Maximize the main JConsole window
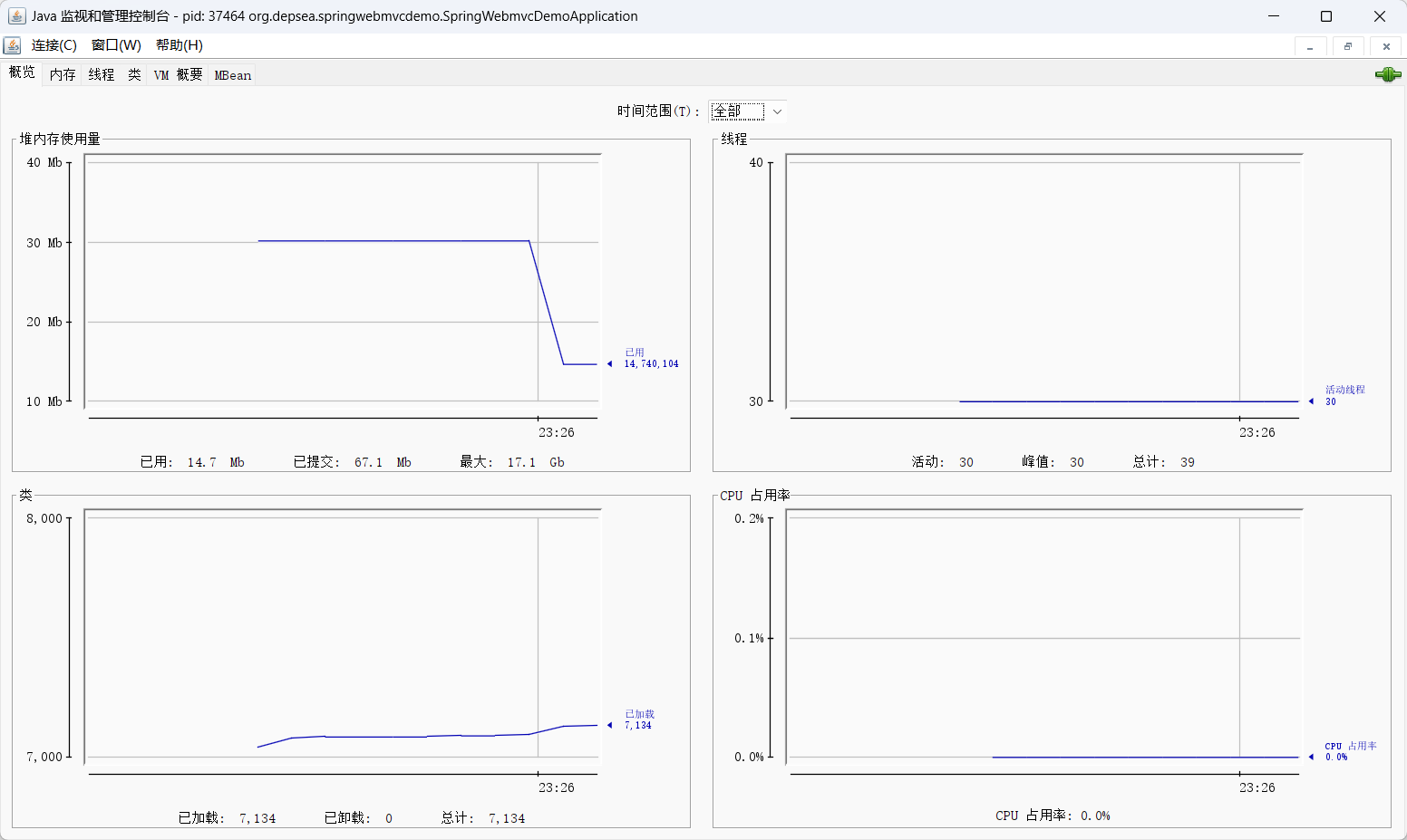The height and width of the screenshot is (840, 1407). pos(1326,16)
